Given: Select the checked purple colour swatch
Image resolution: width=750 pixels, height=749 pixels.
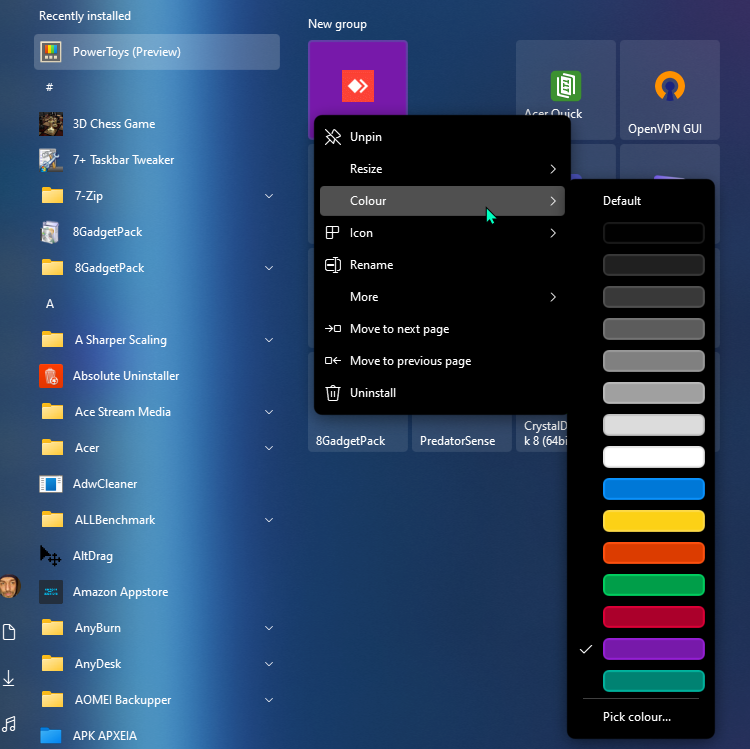Looking at the screenshot, I should [x=653, y=649].
